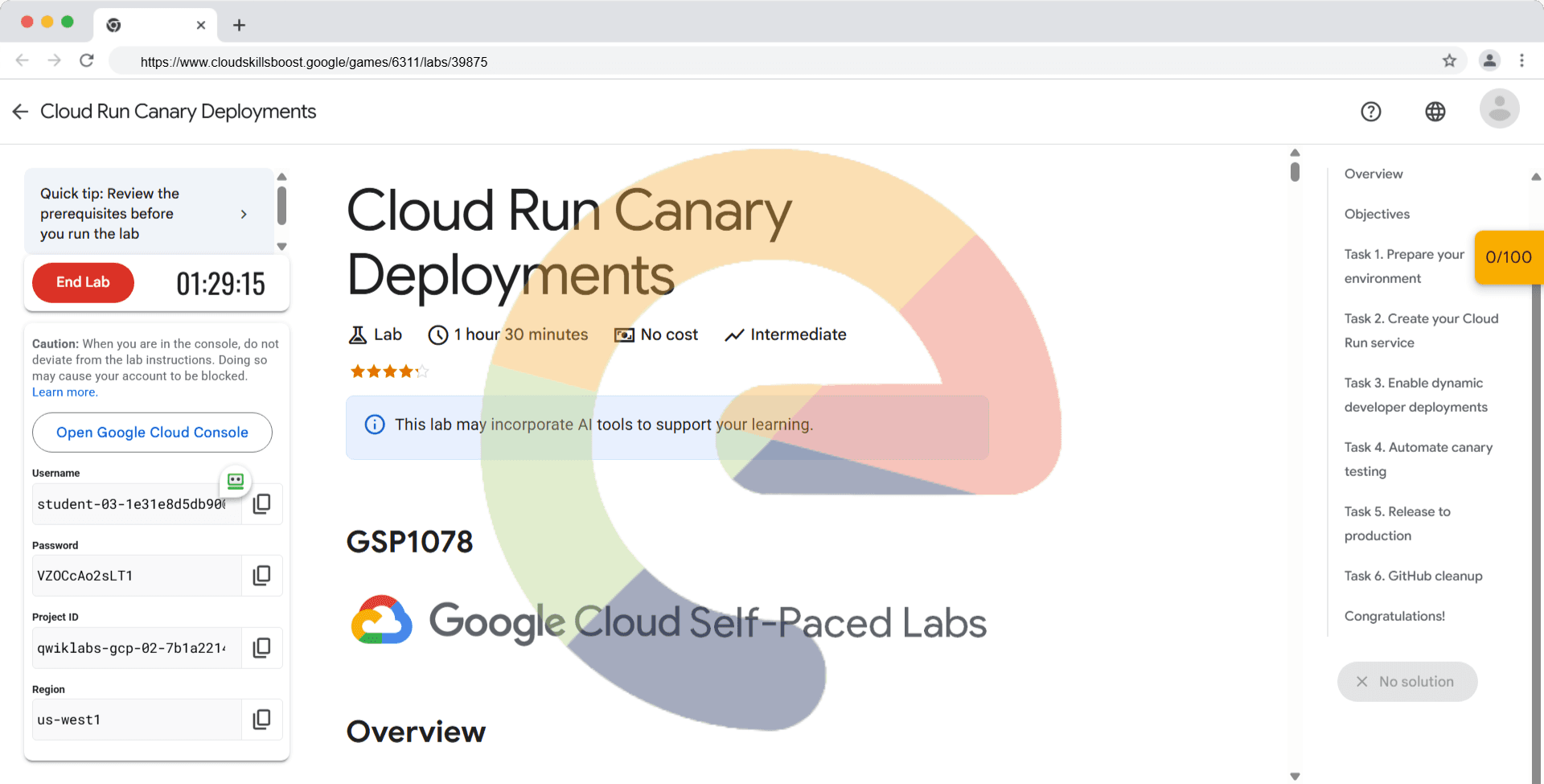Open the browser profile icon
1544x784 pixels.
[x=1489, y=60]
